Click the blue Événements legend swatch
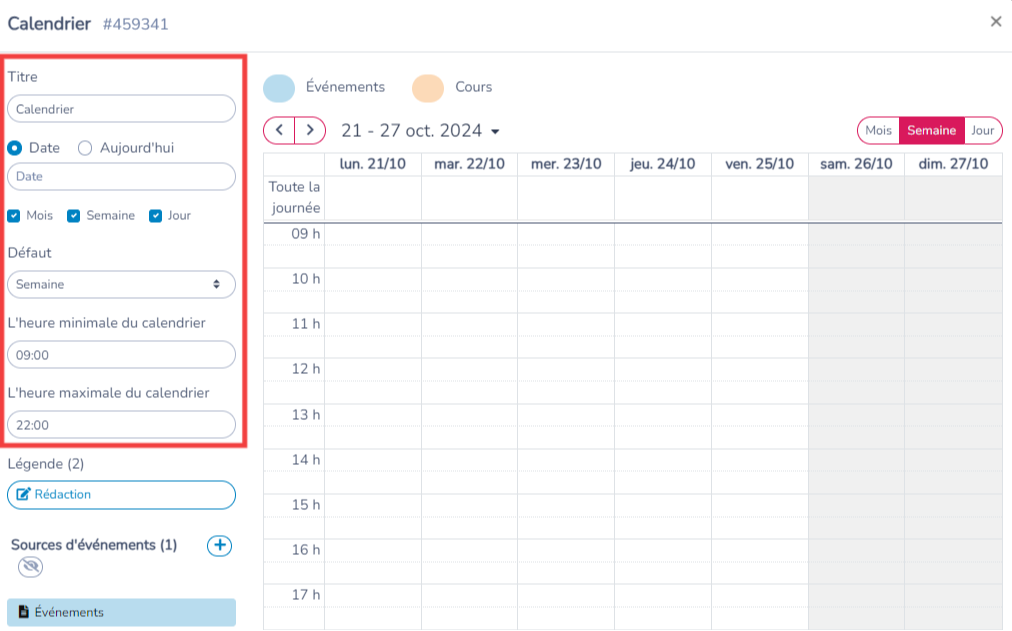 click(x=279, y=88)
